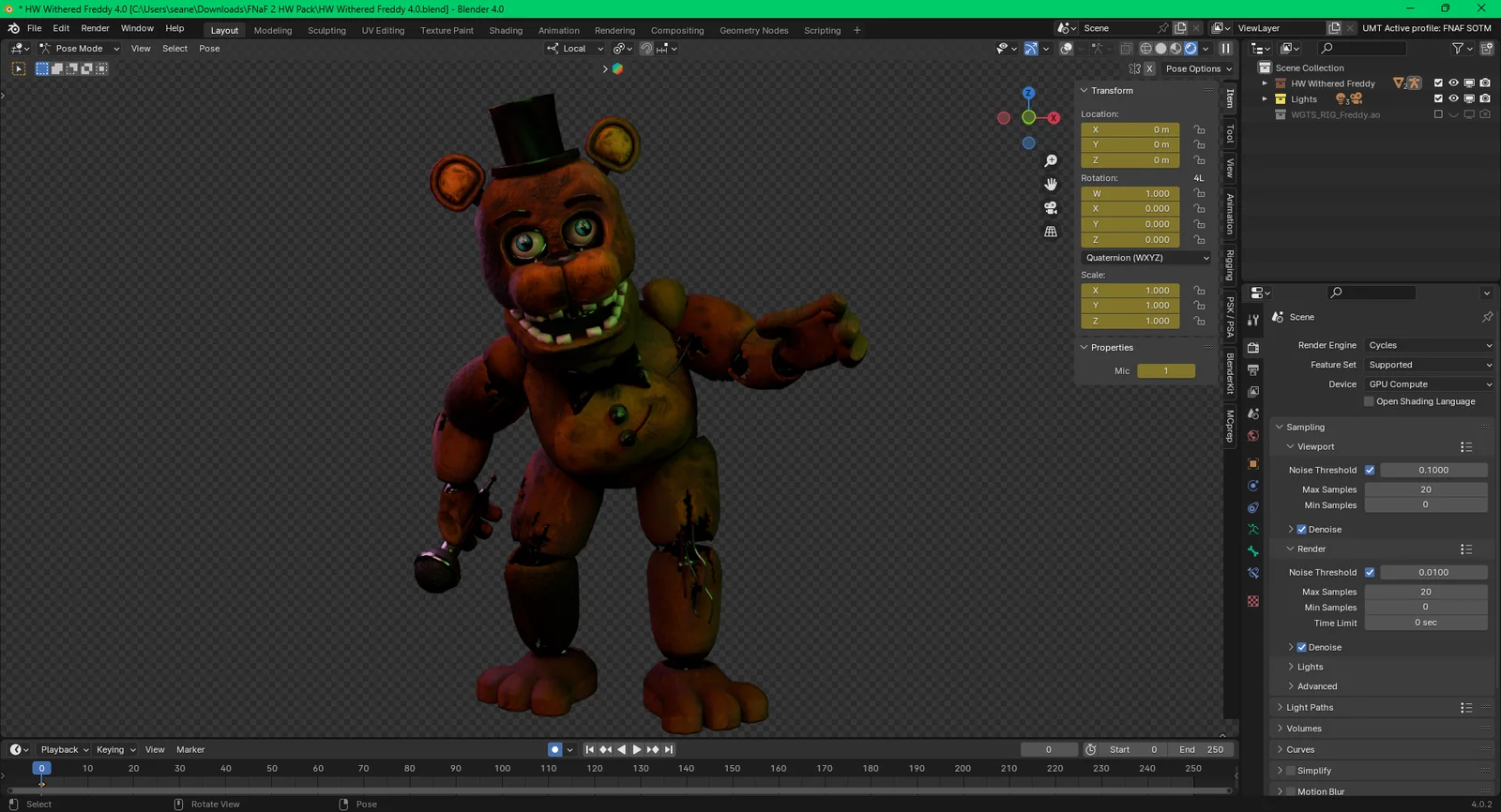Enable WGTS_RIG_Freddy.ao collection checkbox
1501x812 pixels.
coord(1438,114)
